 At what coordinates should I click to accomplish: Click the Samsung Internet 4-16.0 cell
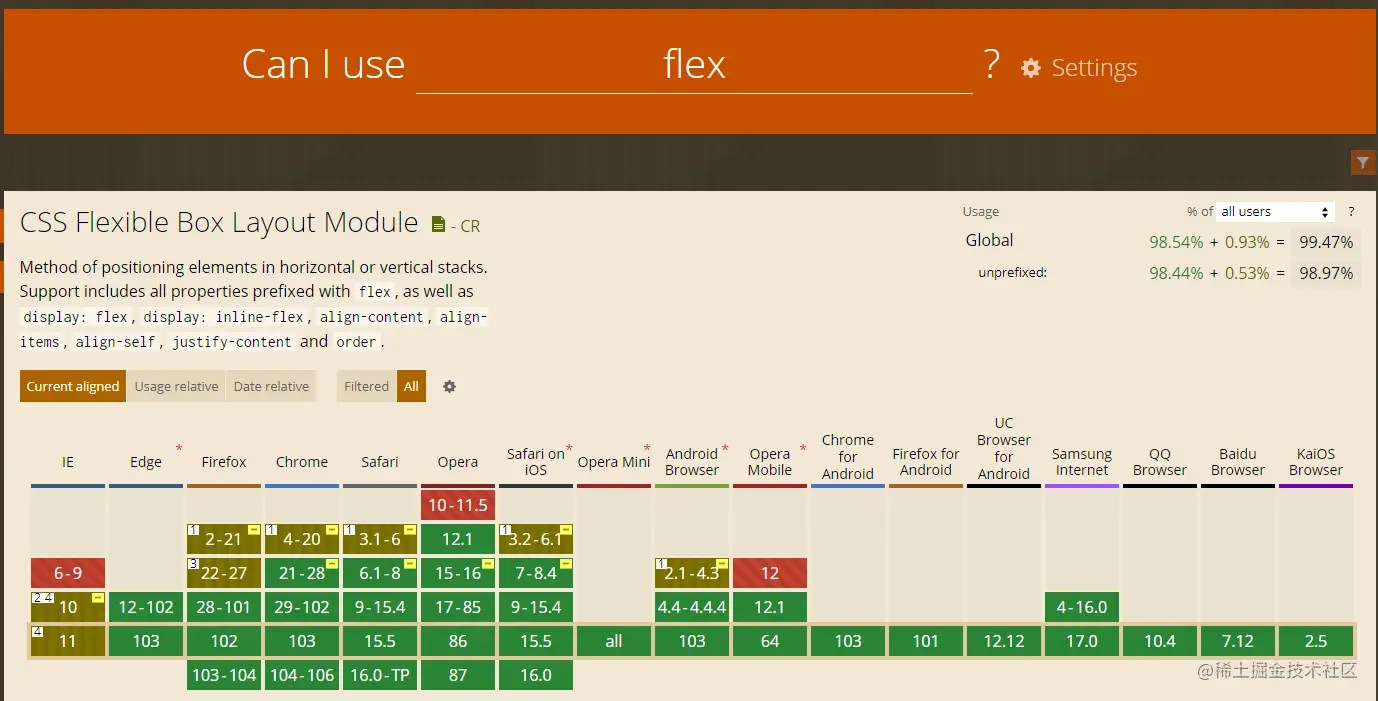coord(1082,607)
